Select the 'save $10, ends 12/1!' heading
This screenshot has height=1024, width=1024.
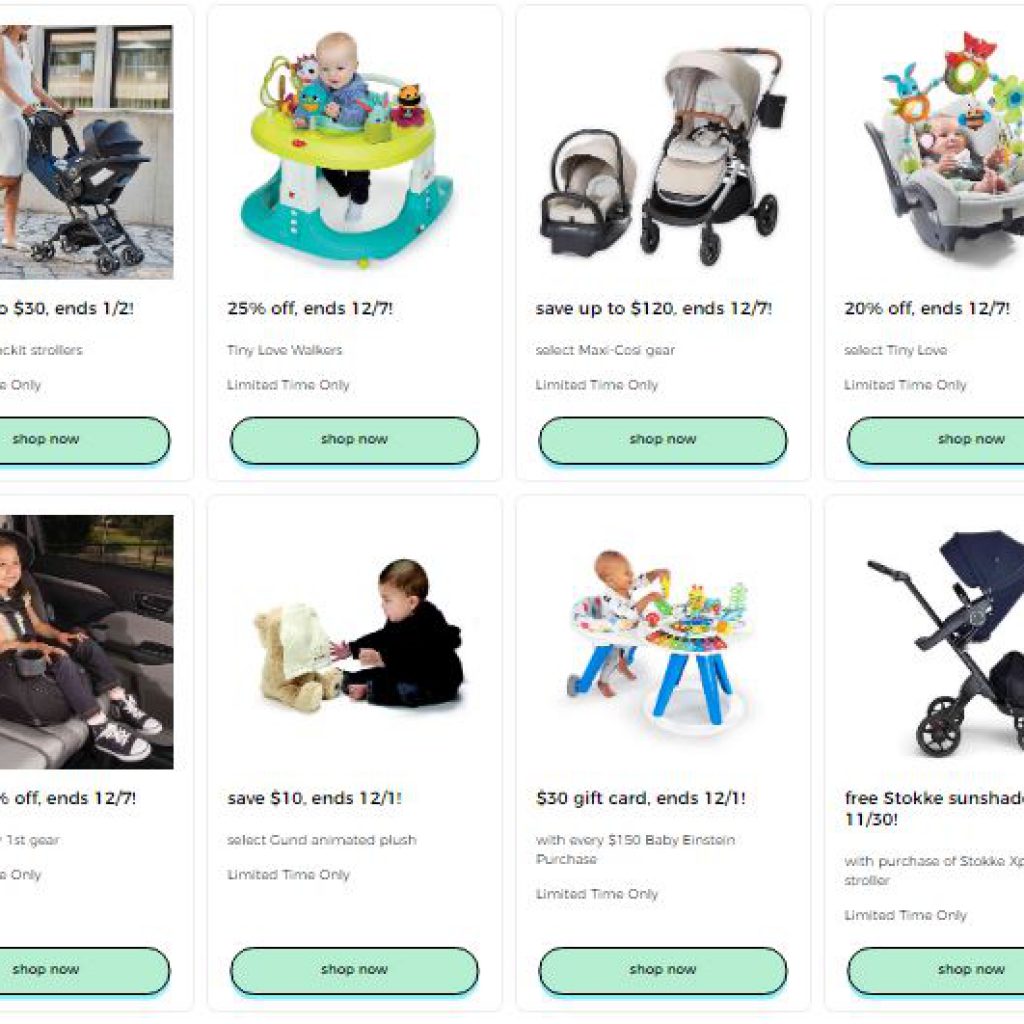[314, 798]
